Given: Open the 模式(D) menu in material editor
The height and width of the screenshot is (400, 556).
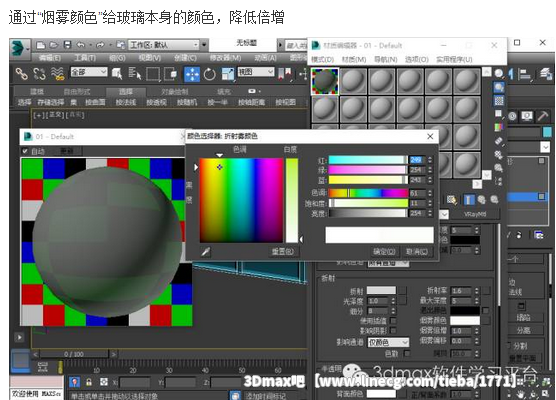Looking at the screenshot, I should coord(322,59).
